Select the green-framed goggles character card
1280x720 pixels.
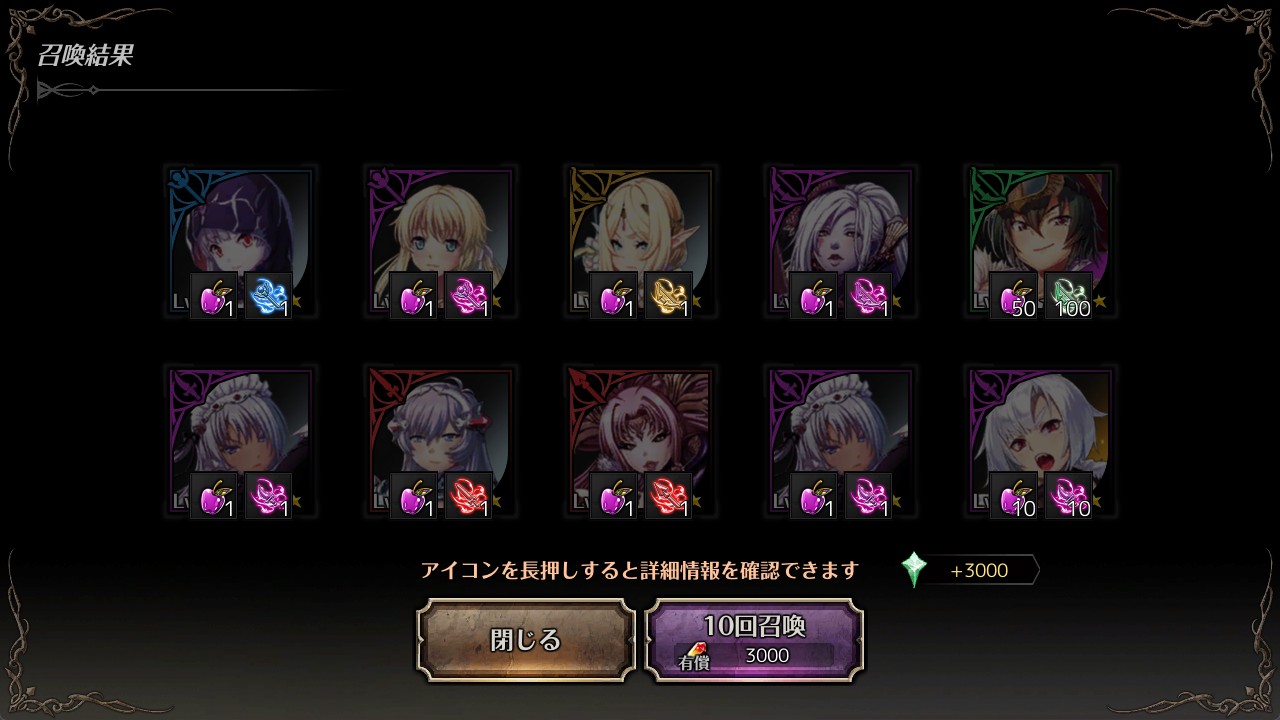coord(1041,241)
